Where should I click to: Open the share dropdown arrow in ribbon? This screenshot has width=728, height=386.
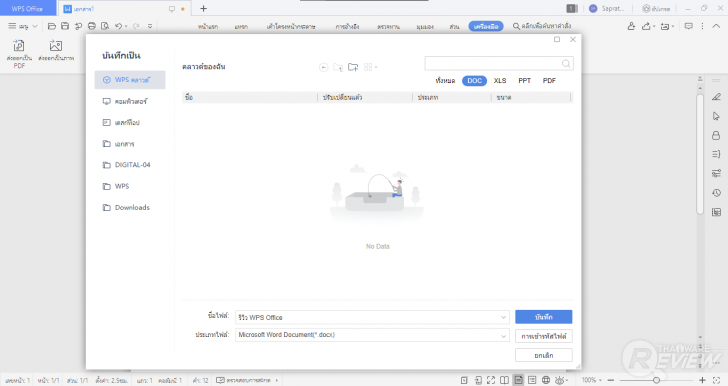click(654, 26)
